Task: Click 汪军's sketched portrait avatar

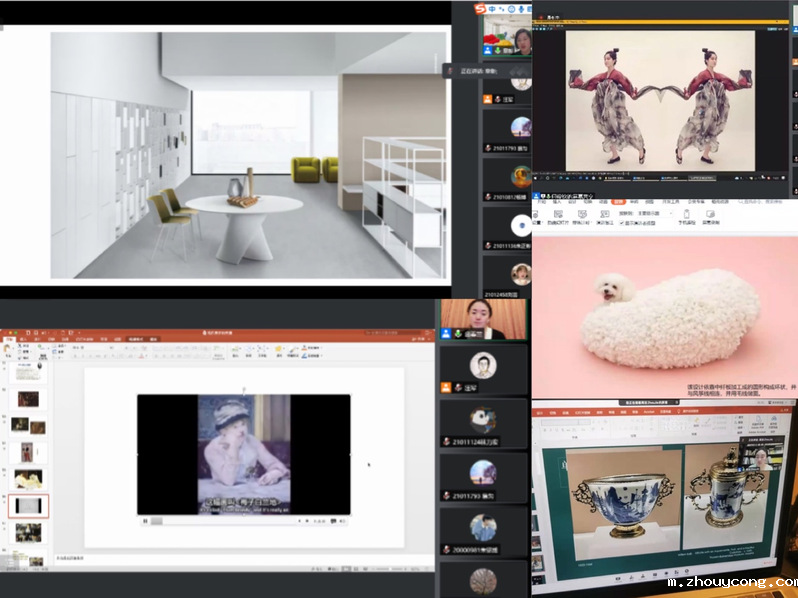Action: 483,365
